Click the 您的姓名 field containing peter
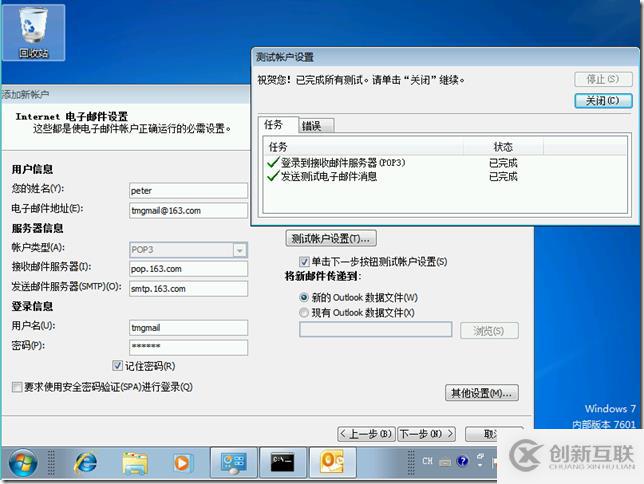The image size is (644, 484). [189, 191]
